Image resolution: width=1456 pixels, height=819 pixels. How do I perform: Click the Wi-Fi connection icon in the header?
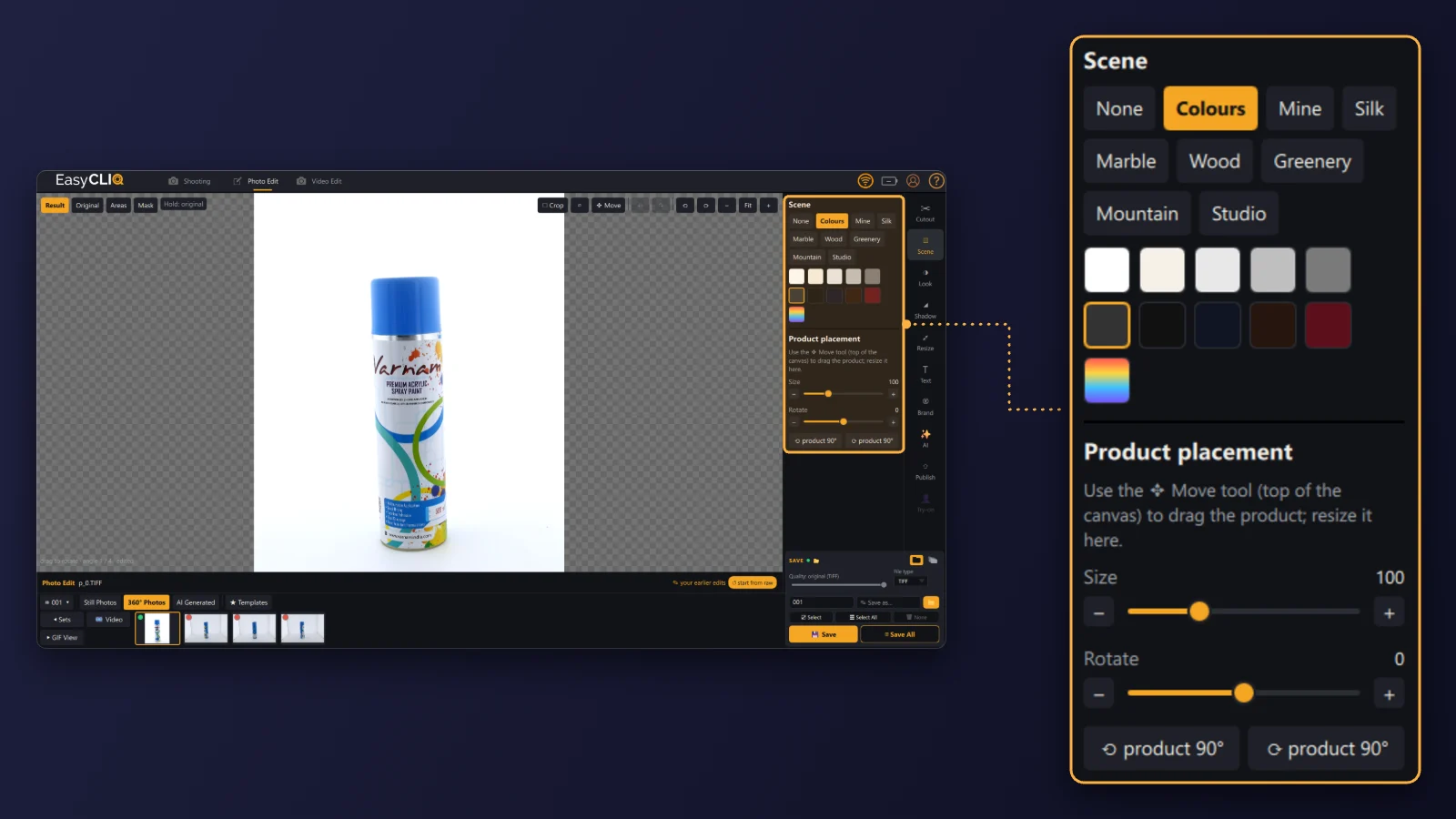click(865, 181)
